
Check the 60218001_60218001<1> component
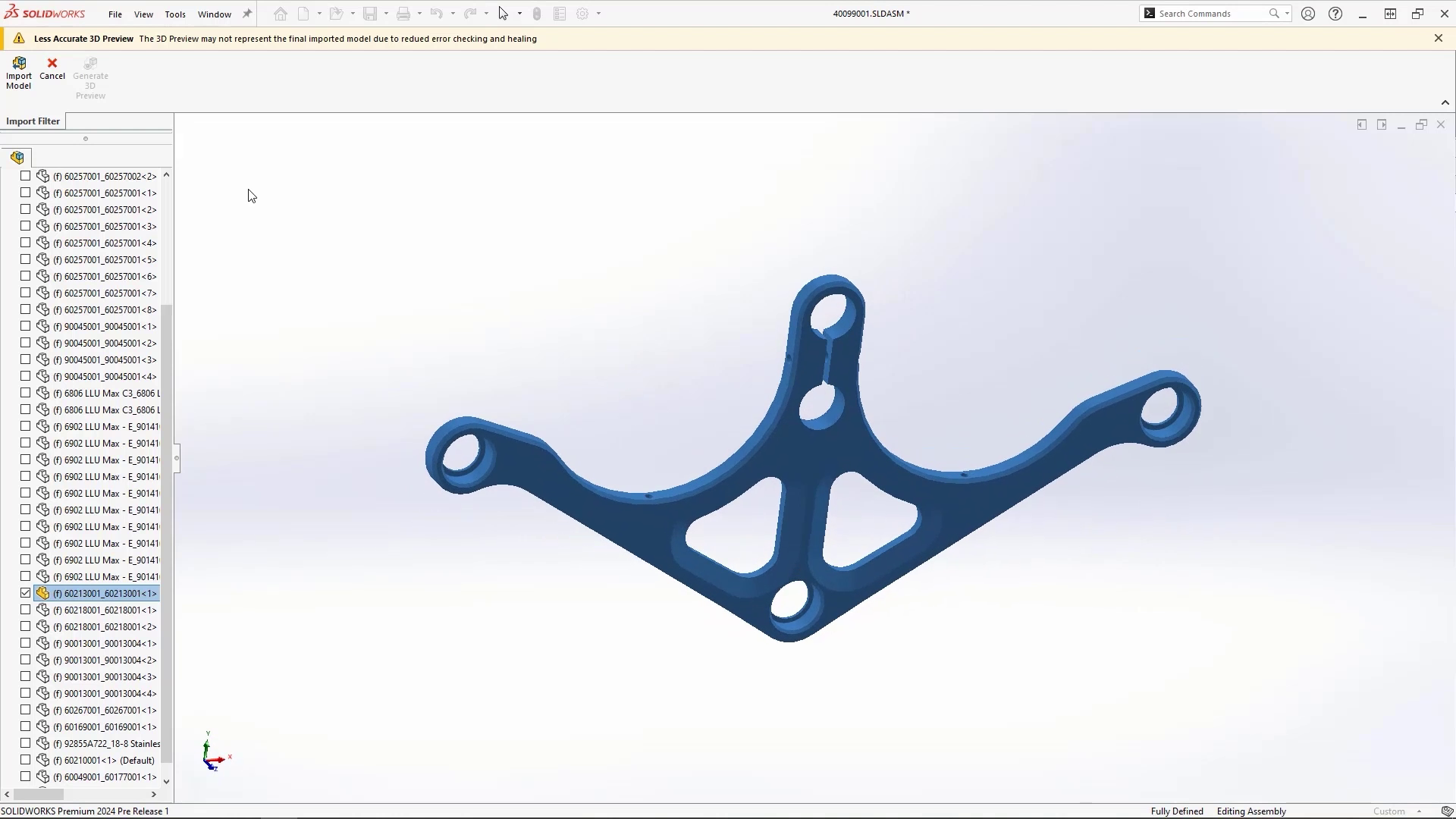25,609
